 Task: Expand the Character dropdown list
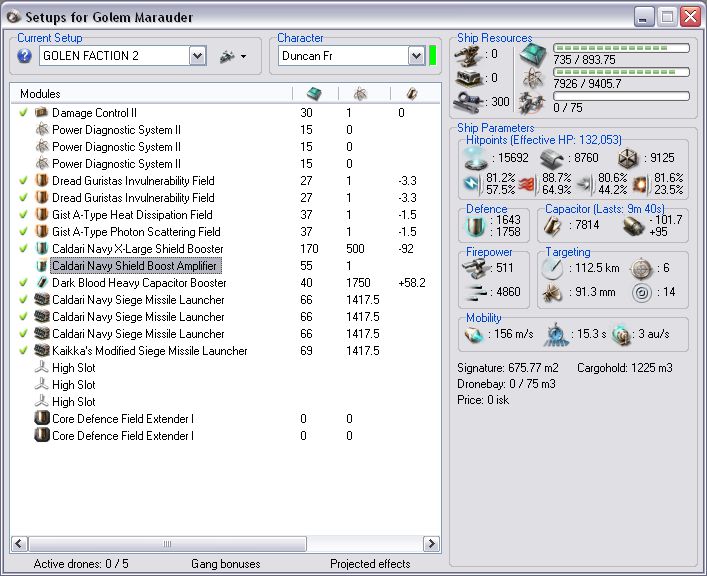point(416,56)
